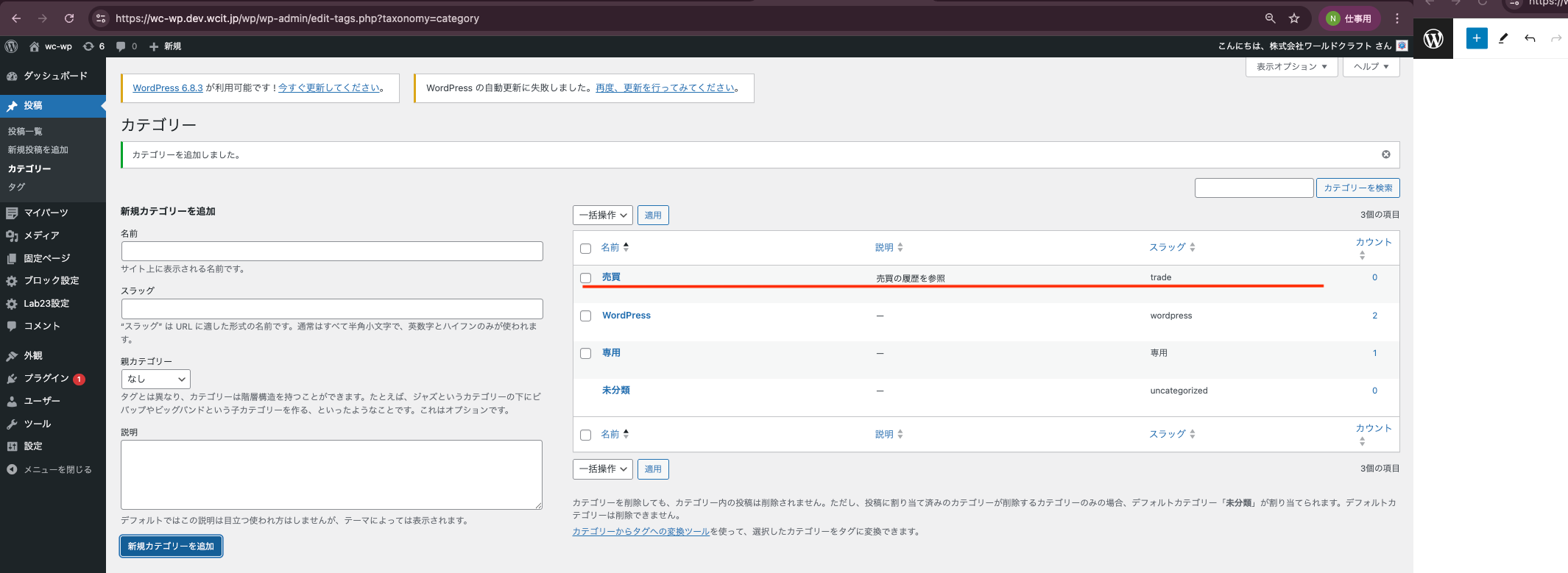This screenshot has height=573, width=1568.
Task: Open メディア in the sidebar menu
Action: (41, 235)
